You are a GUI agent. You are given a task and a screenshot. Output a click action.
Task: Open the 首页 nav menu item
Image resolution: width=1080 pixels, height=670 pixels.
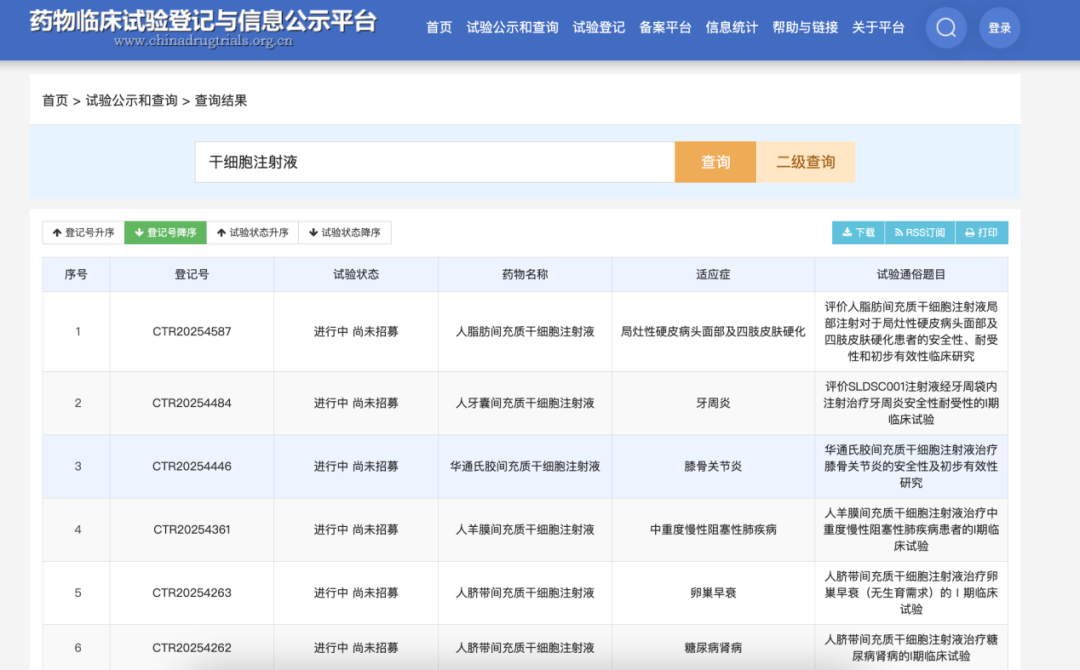point(439,28)
